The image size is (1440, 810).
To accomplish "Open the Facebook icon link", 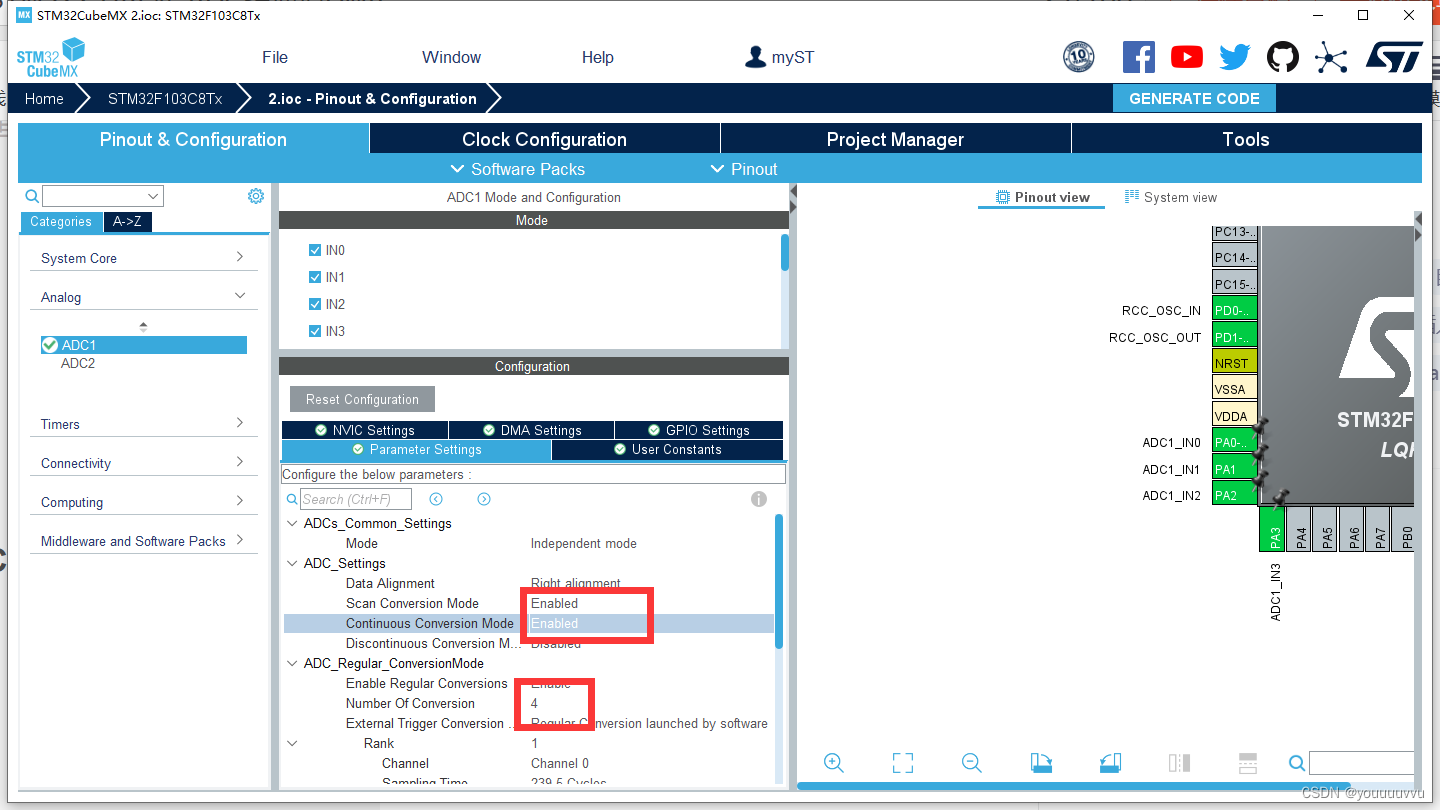I will tap(1138, 57).
